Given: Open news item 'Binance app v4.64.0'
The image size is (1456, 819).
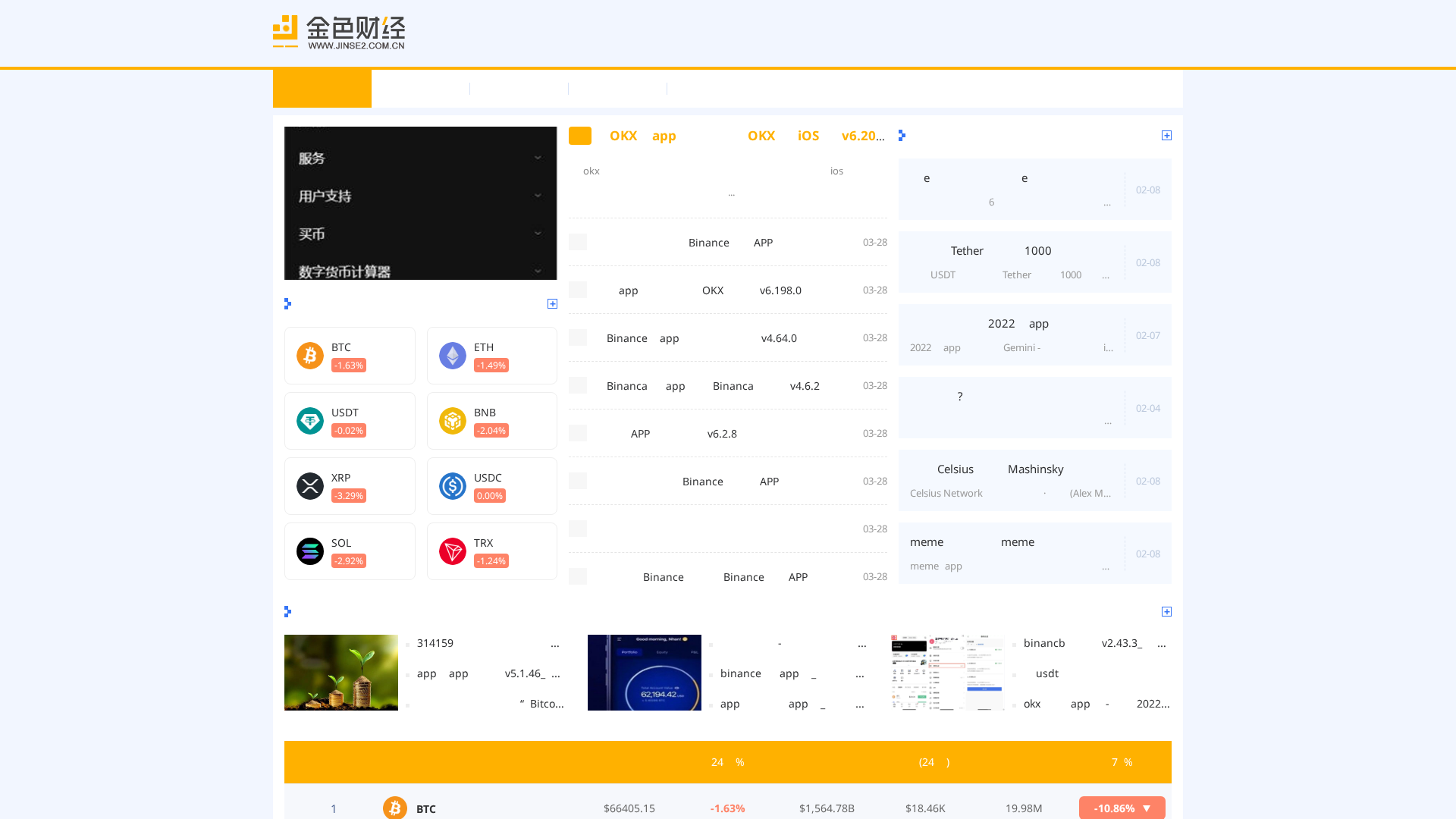Looking at the screenshot, I should (701, 338).
